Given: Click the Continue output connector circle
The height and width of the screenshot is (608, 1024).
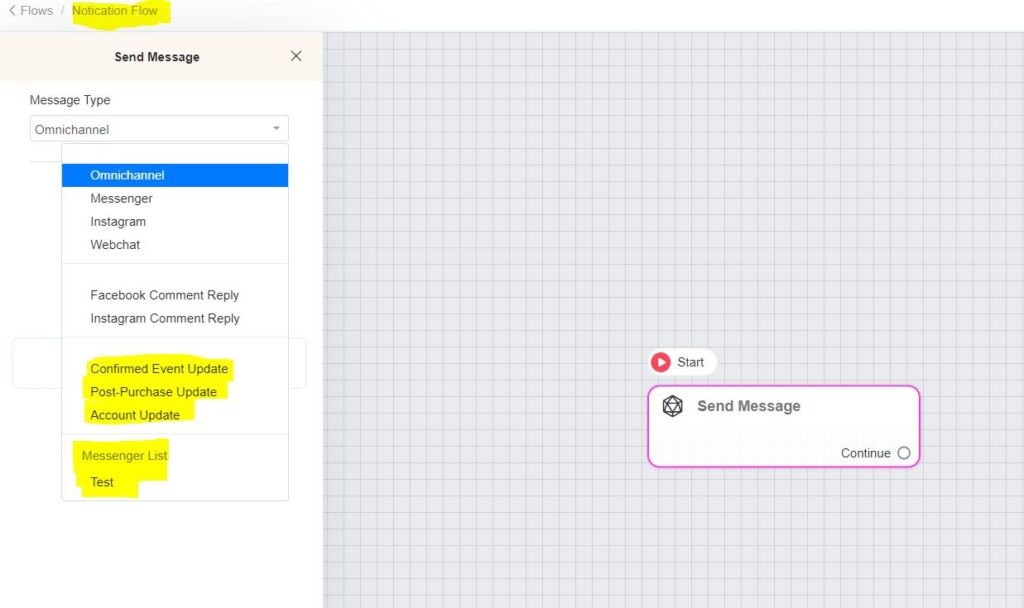Looking at the screenshot, I should (904, 453).
